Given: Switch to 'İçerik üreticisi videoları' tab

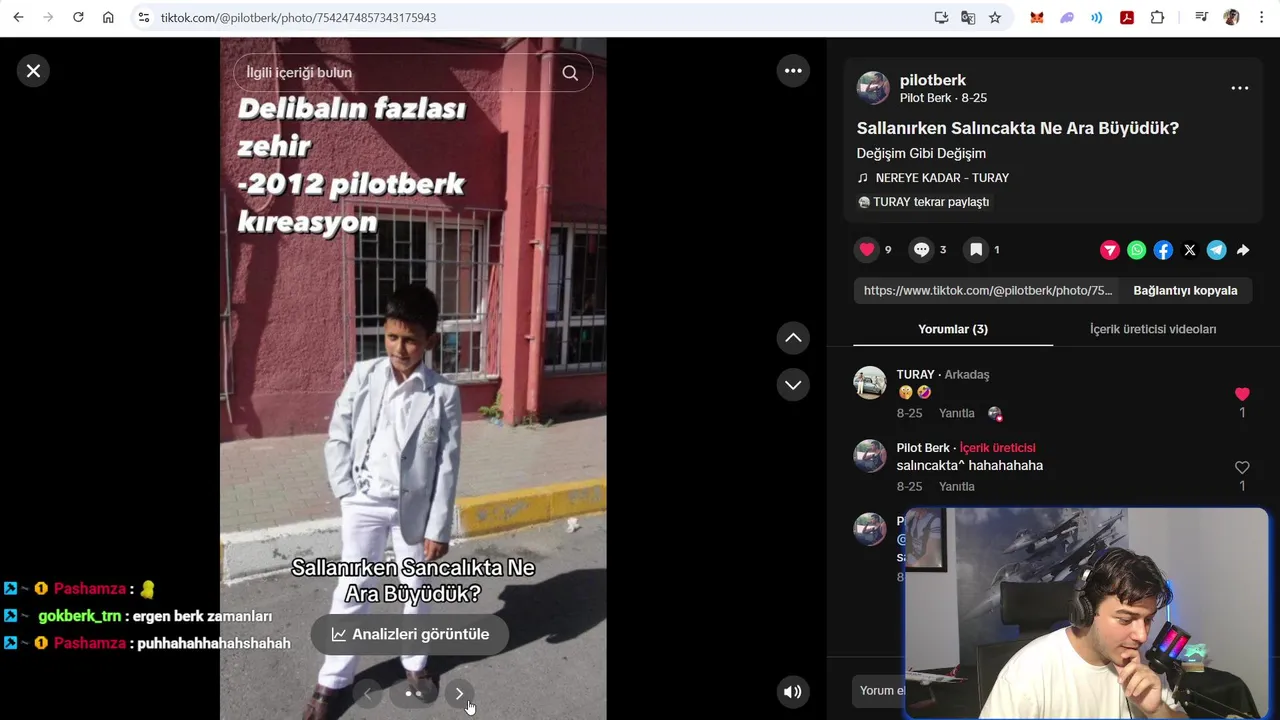Looking at the screenshot, I should point(1153,329).
